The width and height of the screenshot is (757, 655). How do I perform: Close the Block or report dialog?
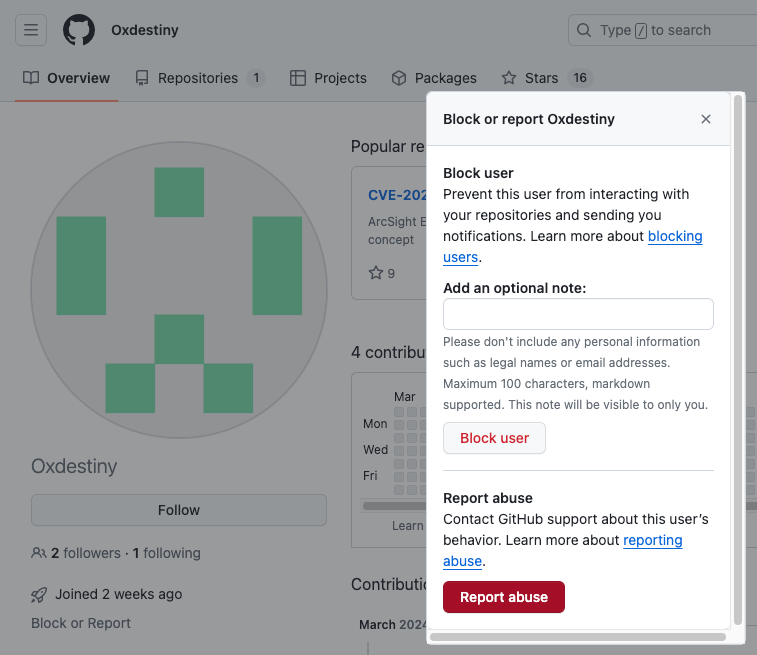(706, 119)
